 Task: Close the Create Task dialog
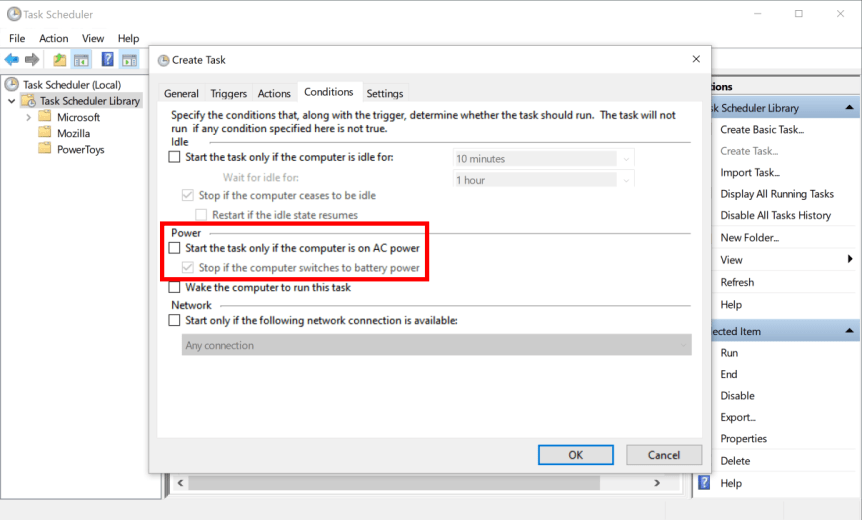pos(696,59)
